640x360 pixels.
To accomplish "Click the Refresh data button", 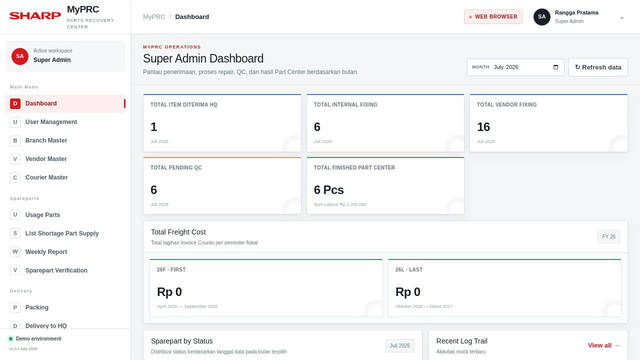I will coord(598,67).
